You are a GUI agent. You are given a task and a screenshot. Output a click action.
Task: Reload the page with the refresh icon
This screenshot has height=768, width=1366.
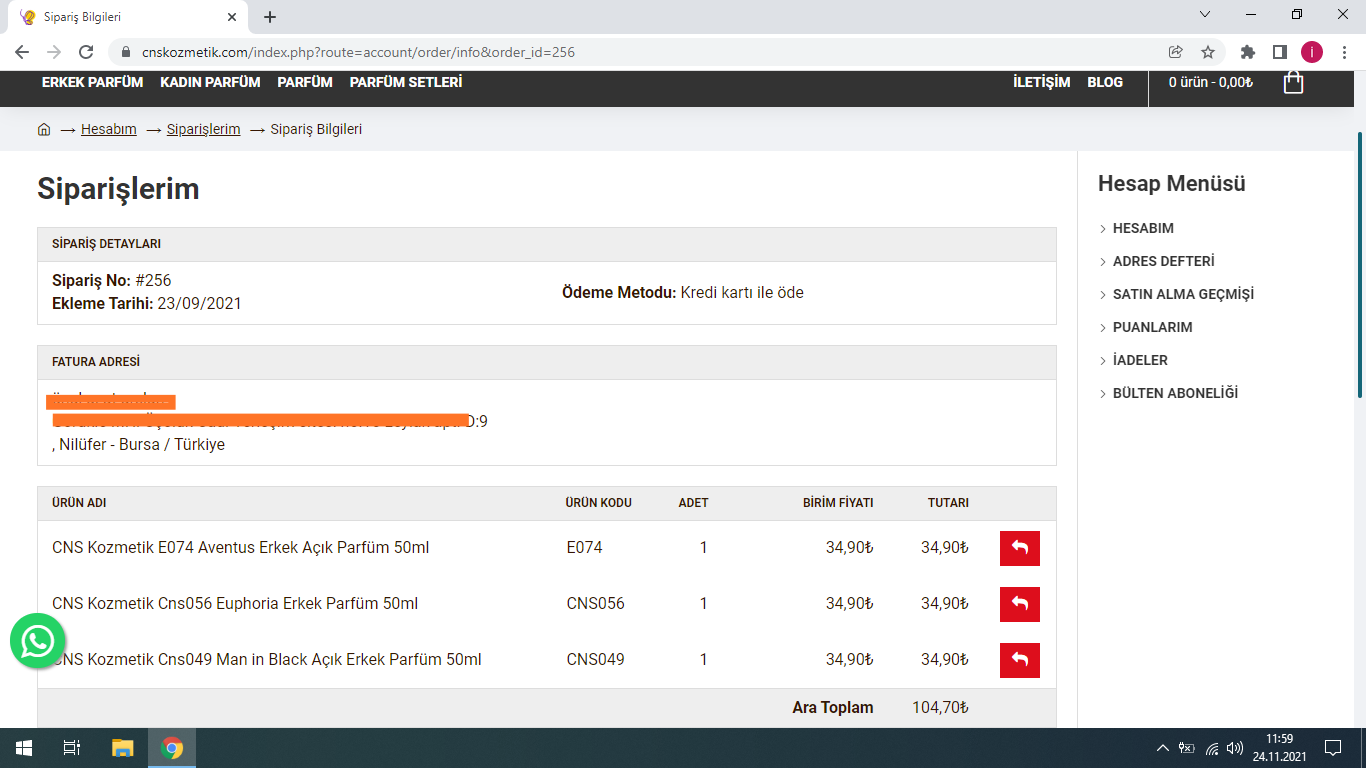coord(86,52)
